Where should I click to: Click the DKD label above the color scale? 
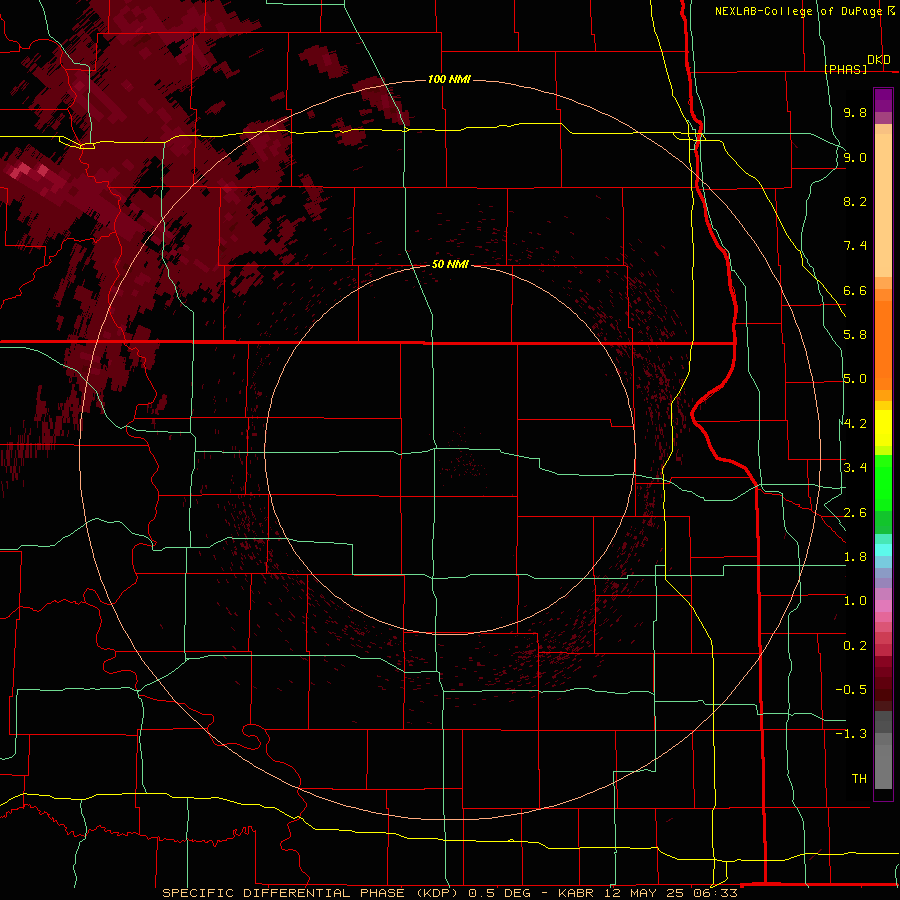click(879, 60)
